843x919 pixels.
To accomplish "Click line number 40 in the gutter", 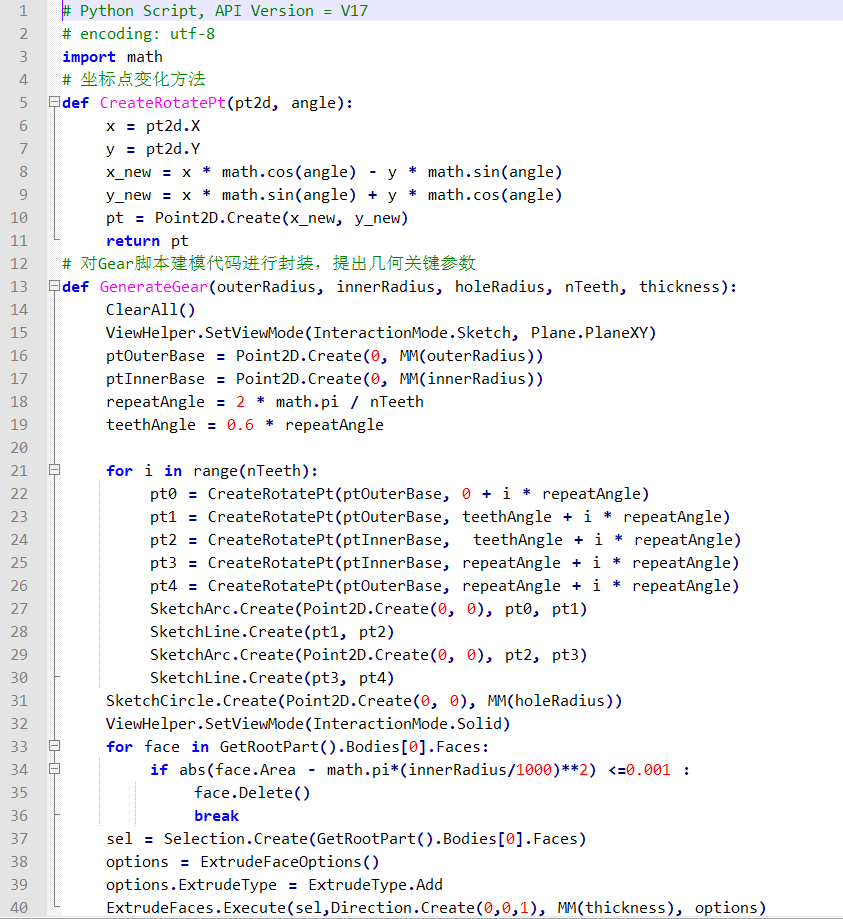I will tap(19, 908).
